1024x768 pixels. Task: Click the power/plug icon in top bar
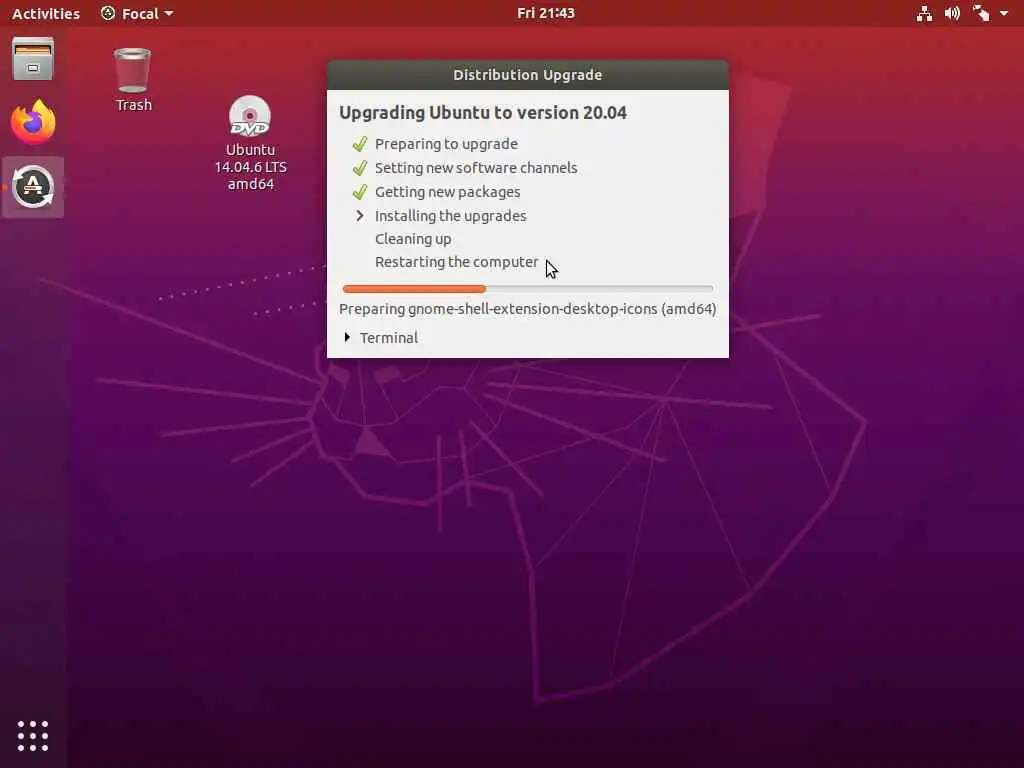click(981, 13)
